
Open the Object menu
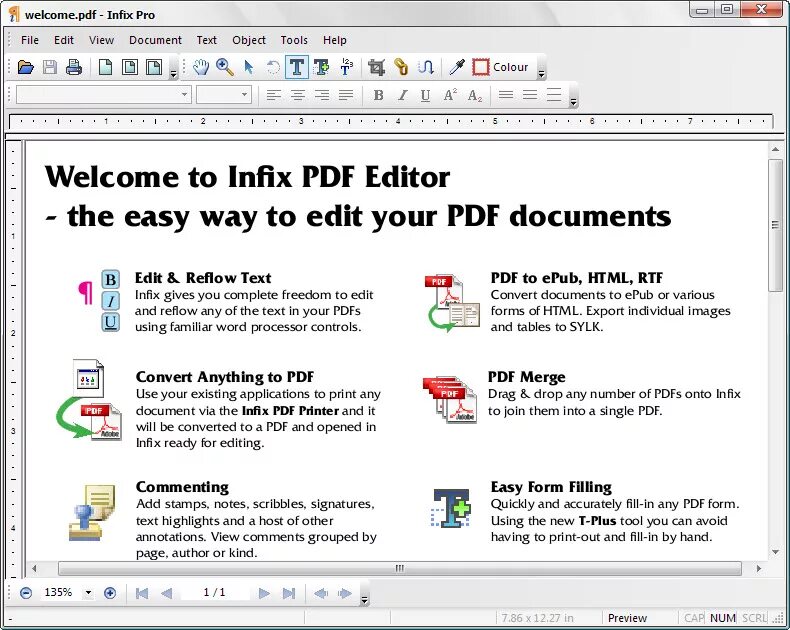click(x=249, y=40)
